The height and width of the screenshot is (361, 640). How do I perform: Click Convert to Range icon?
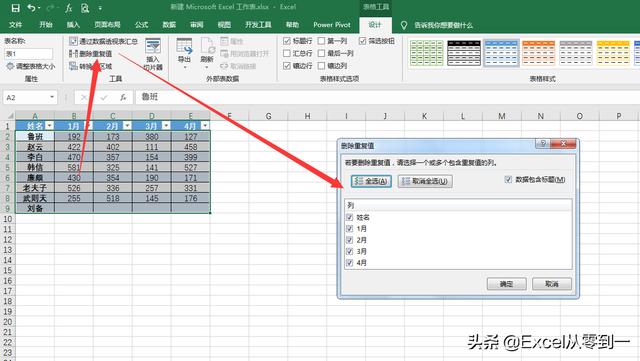(x=73, y=66)
